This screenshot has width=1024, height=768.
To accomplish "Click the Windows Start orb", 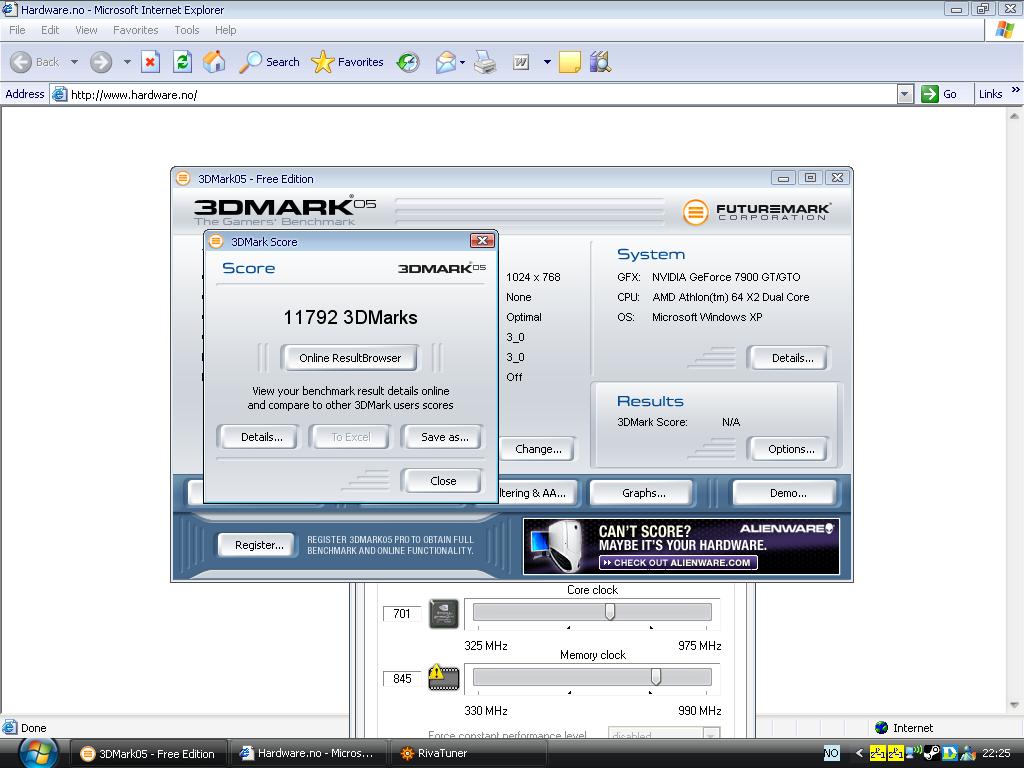I will point(38,753).
